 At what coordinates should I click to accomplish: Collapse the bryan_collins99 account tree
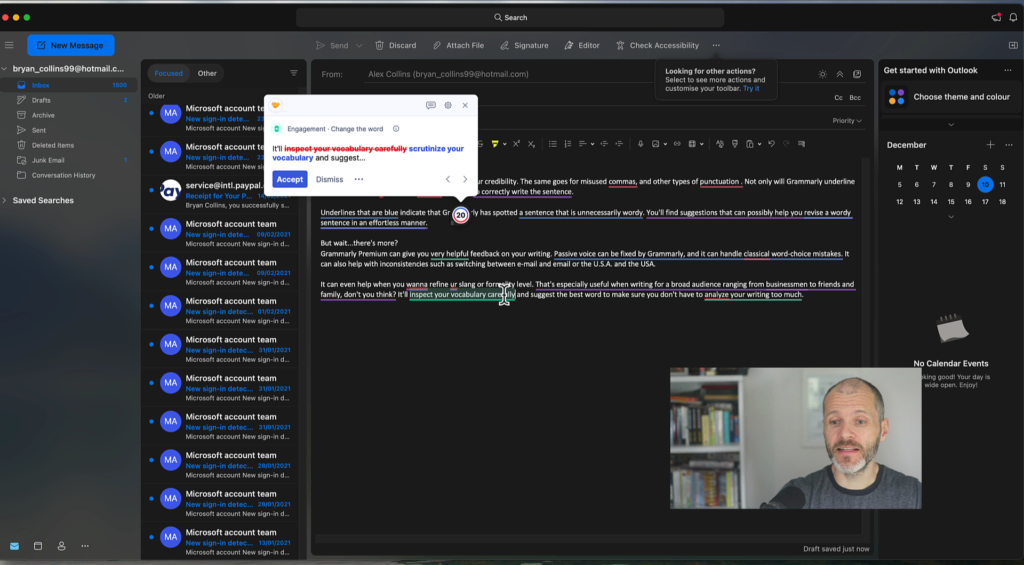(x=5, y=69)
